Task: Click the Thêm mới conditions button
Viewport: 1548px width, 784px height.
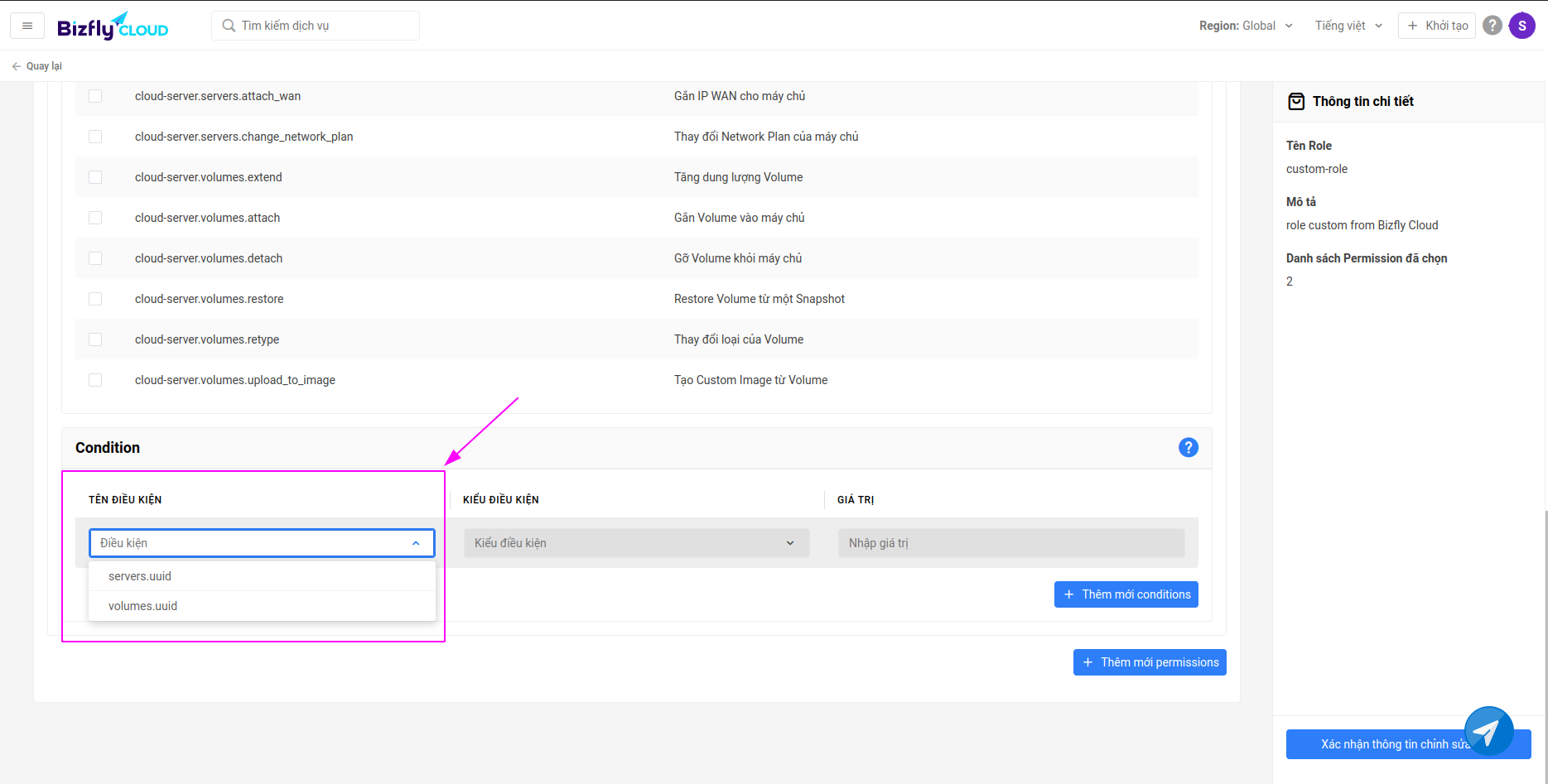Action: coord(1126,594)
